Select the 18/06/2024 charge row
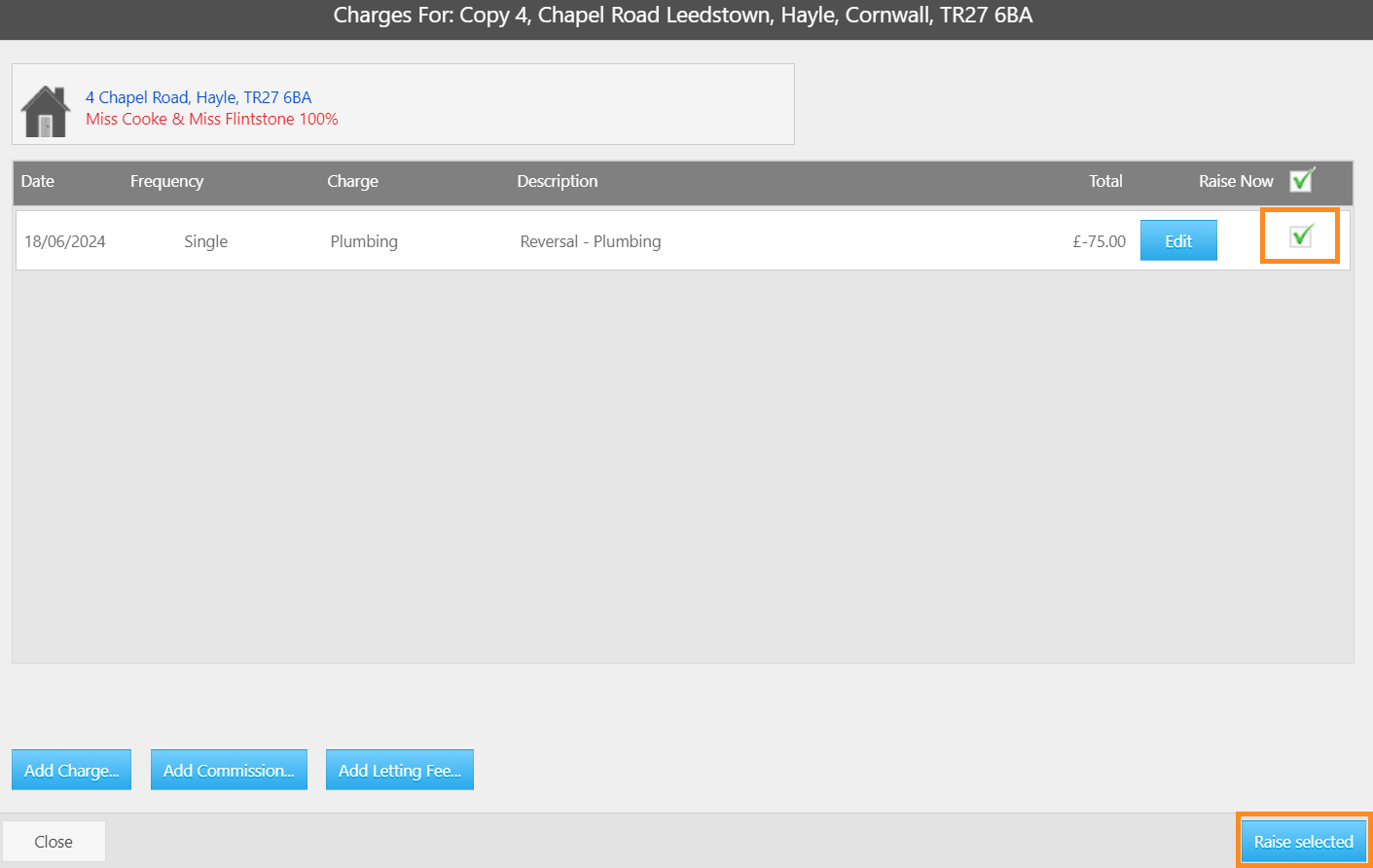 (682, 240)
